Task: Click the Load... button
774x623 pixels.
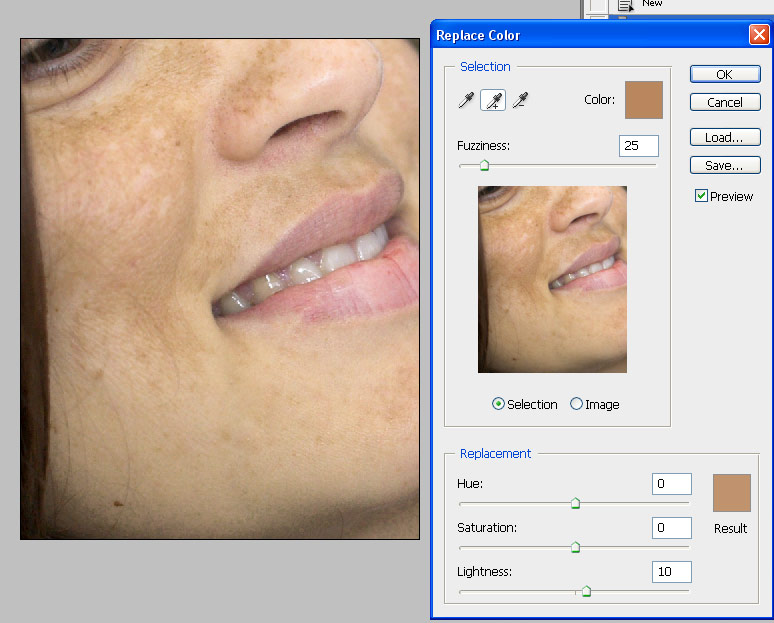Action: (x=724, y=138)
